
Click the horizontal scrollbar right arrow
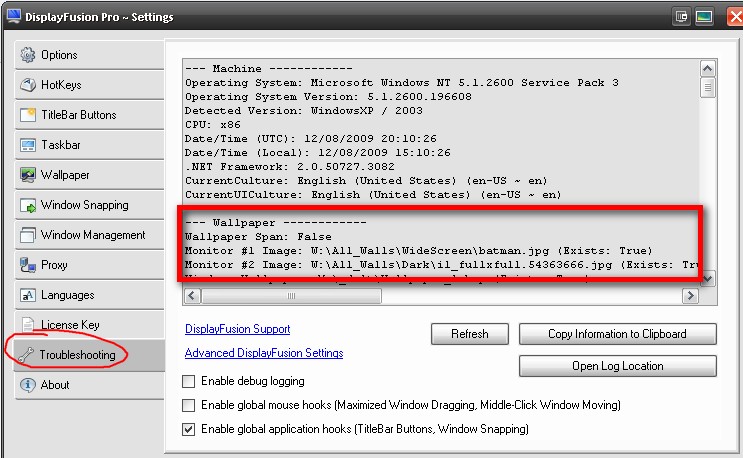690,296
